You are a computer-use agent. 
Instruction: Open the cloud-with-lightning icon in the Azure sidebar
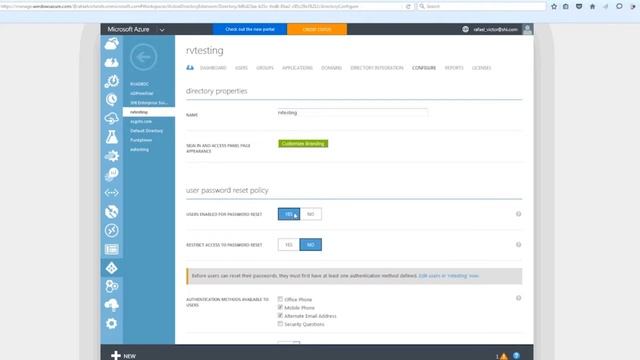tap(111, 62)
